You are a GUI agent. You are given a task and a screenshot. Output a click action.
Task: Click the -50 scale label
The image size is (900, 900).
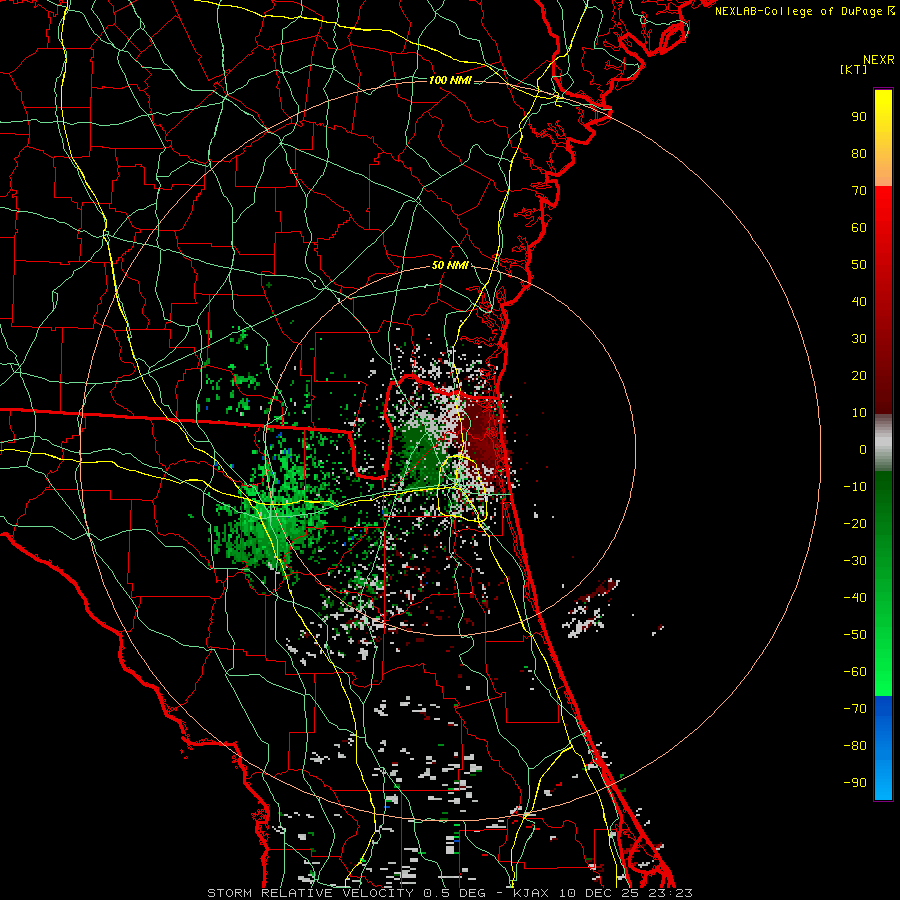tap(855, 635)
